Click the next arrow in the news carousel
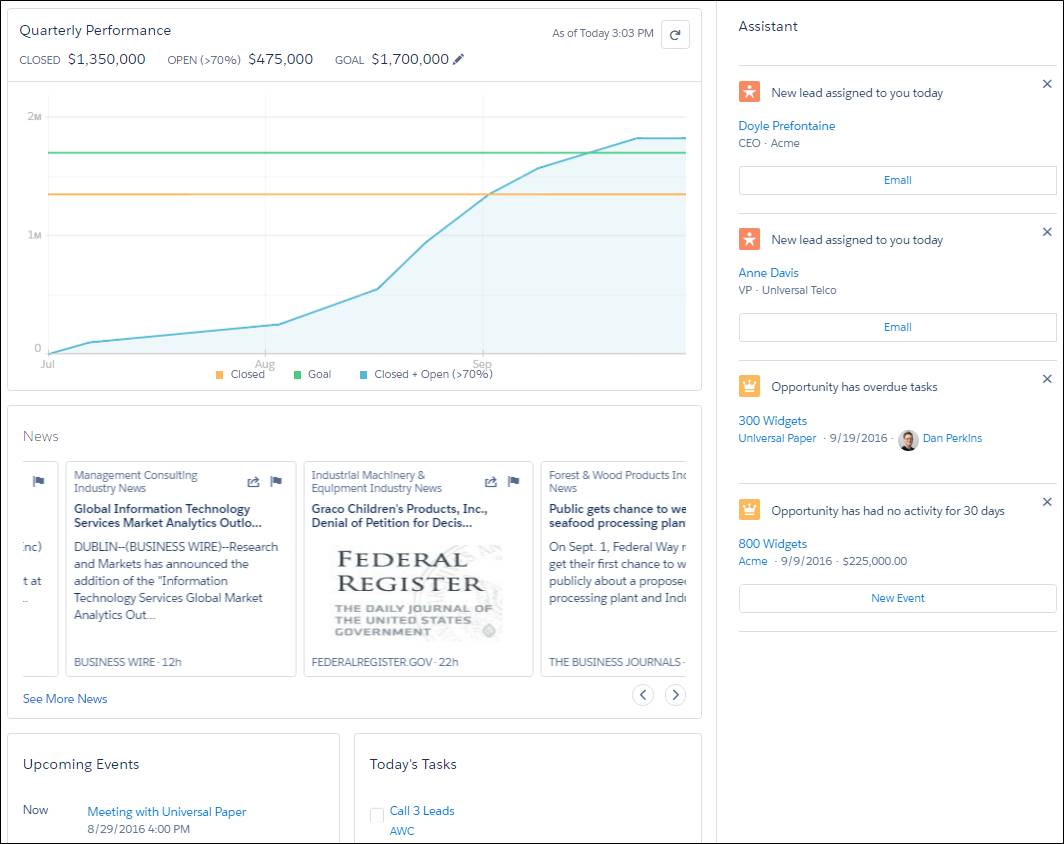1064x844 pixels. 675,694
